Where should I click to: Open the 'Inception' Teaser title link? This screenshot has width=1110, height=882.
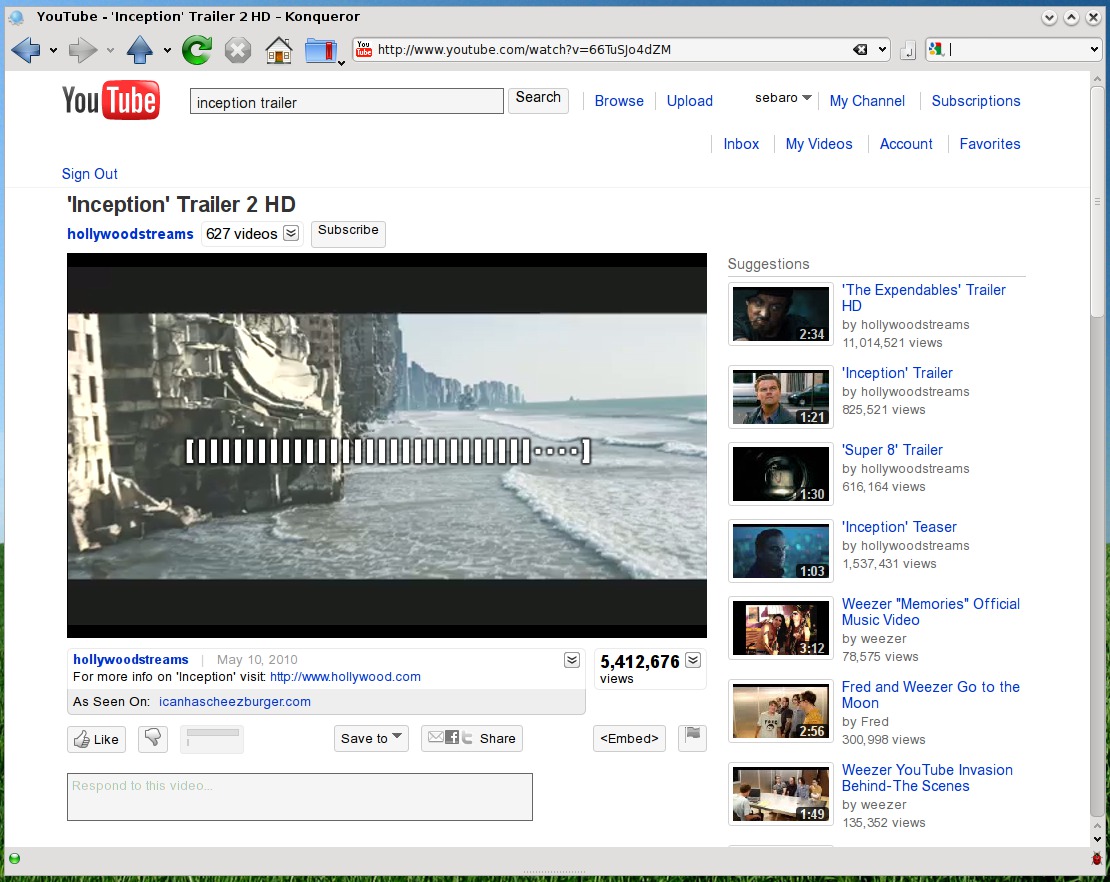(899, 527)
